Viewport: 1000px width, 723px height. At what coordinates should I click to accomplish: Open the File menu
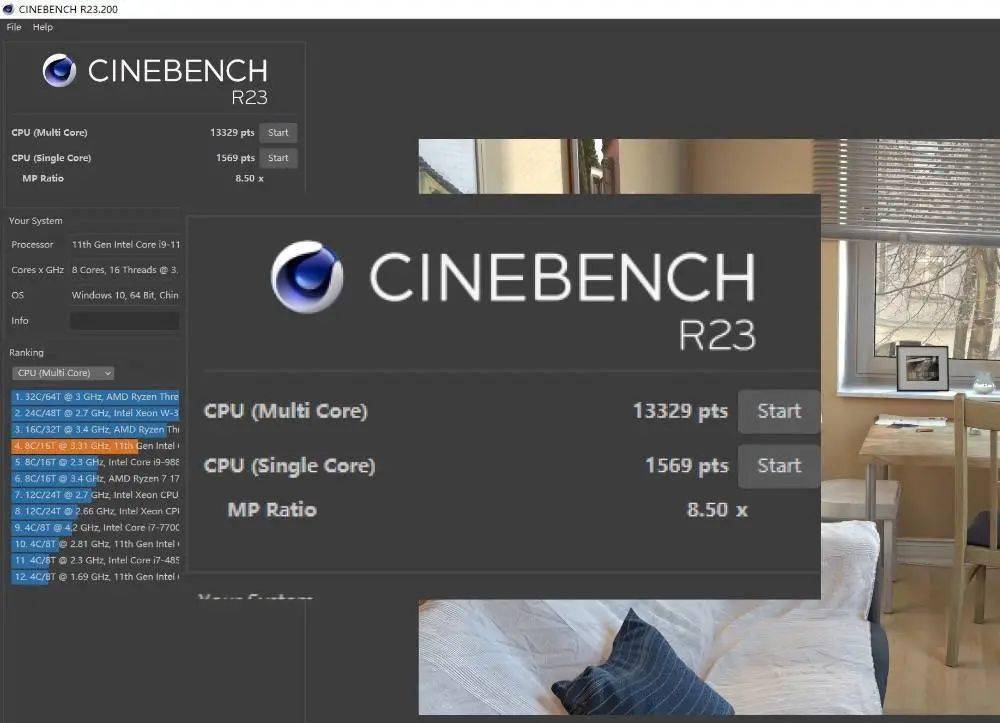pyautogui.click(x=14, y=27)
